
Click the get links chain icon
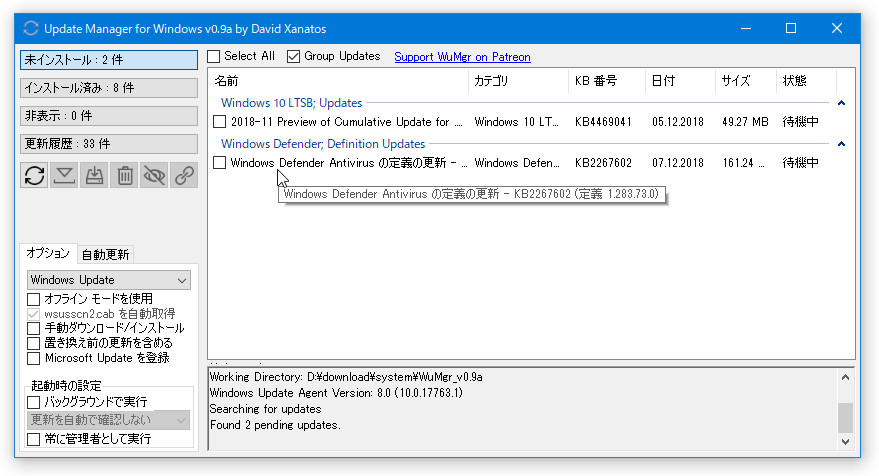click(x=184, y=175)
